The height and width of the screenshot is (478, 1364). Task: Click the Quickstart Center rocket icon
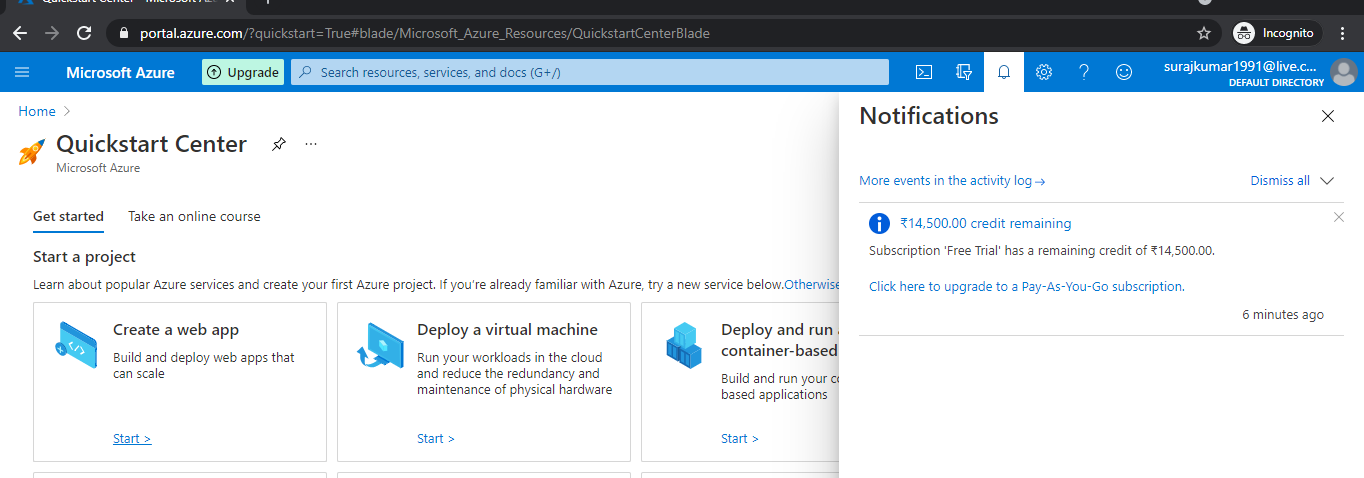[x=32, y=152]
